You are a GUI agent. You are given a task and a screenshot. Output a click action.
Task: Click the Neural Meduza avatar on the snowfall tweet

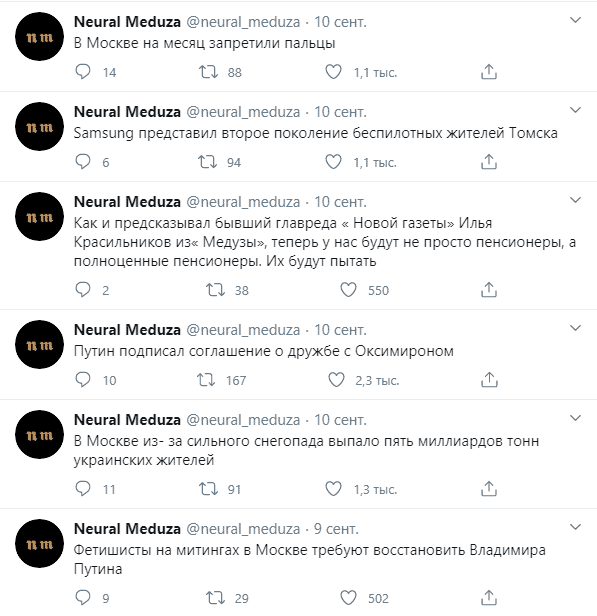click(39, 434)
